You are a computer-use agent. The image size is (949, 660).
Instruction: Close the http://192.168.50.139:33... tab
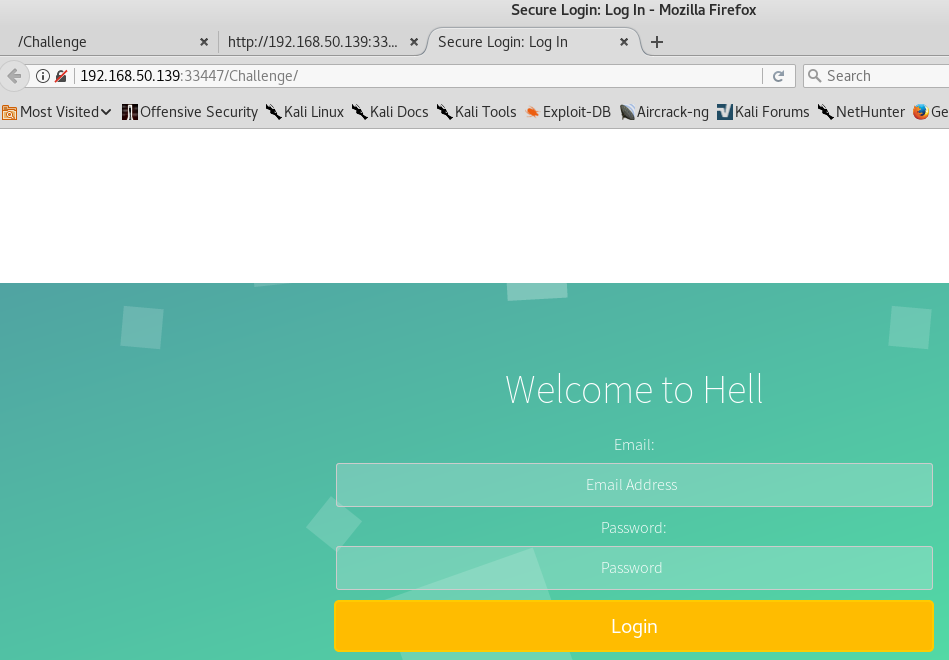[414, 42]
